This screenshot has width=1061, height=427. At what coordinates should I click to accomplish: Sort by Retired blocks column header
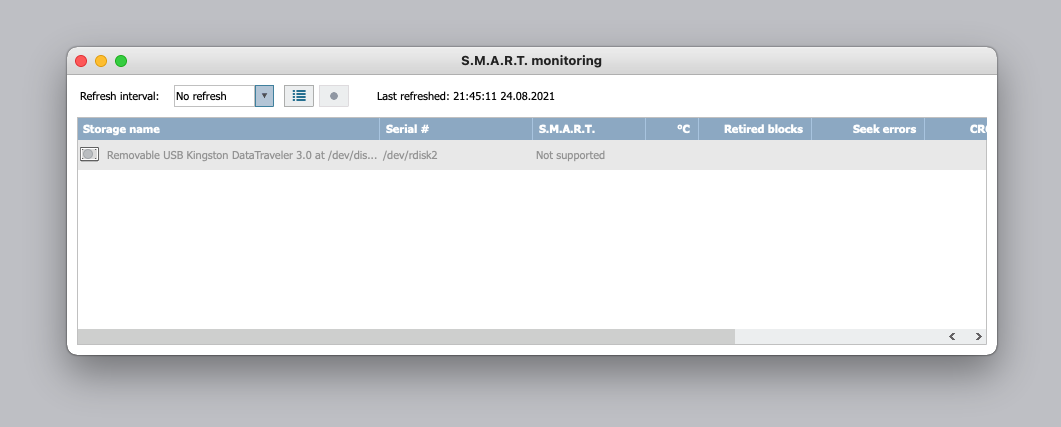(x=755, y=129)
